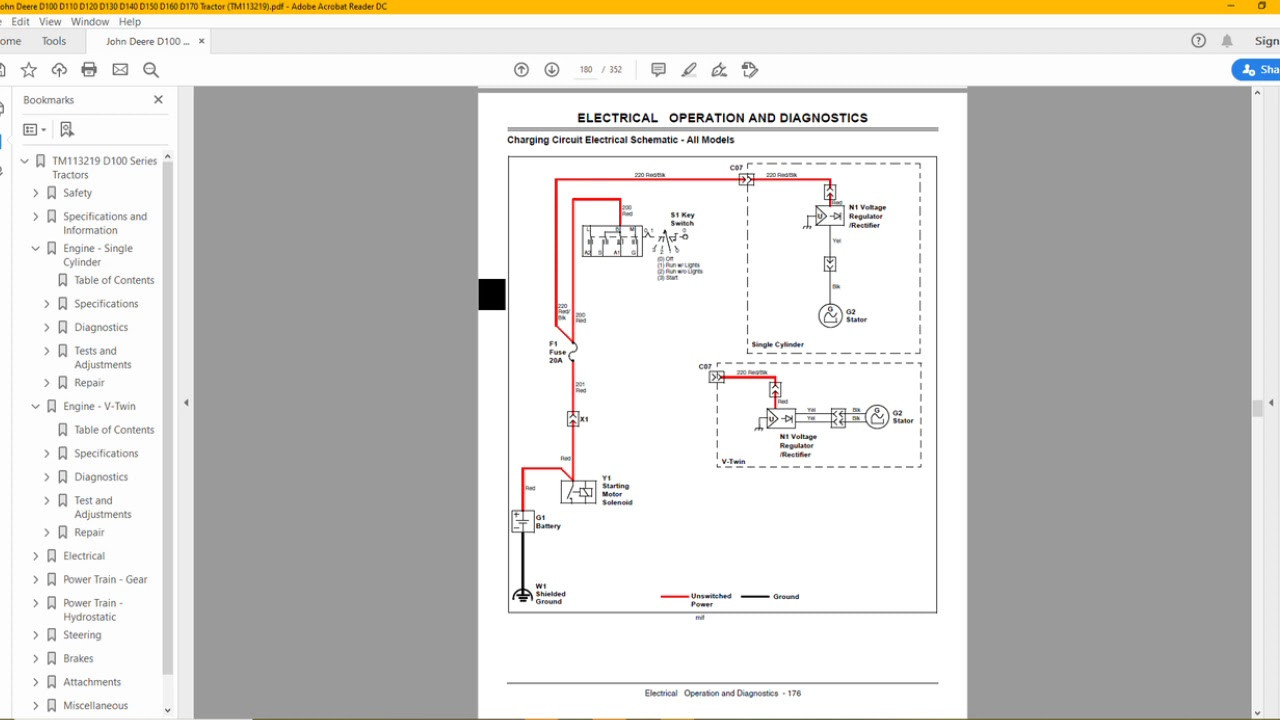The image size is (1280, 720).
Task: Open the Miscellaneous bookmark
Action: tap(96, 706)
